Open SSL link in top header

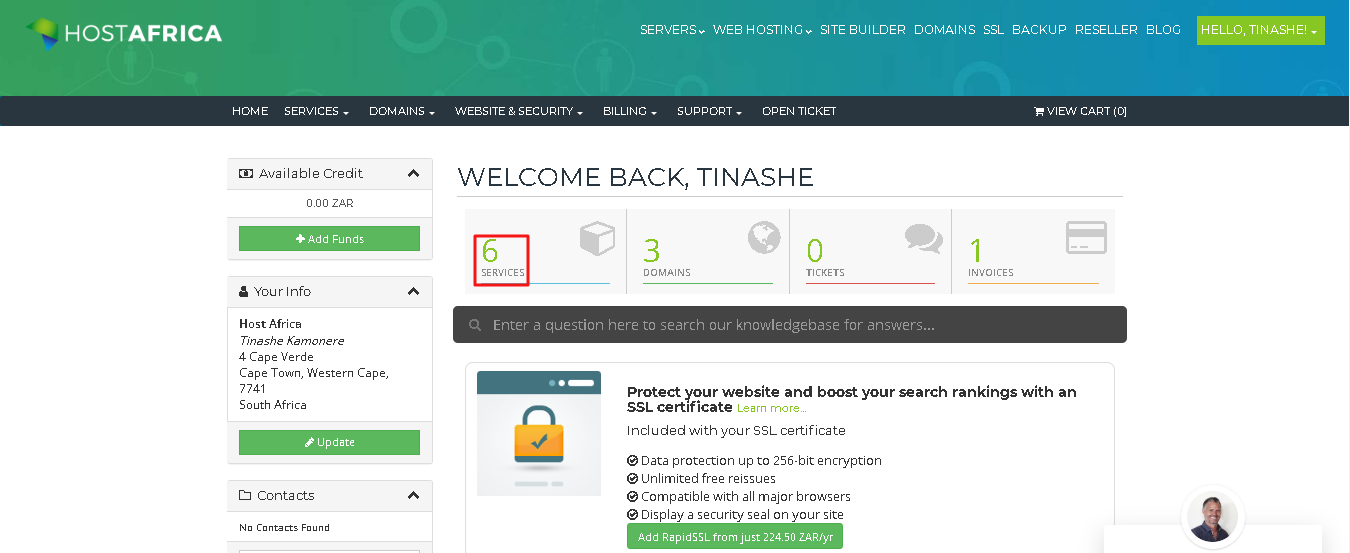993,30
